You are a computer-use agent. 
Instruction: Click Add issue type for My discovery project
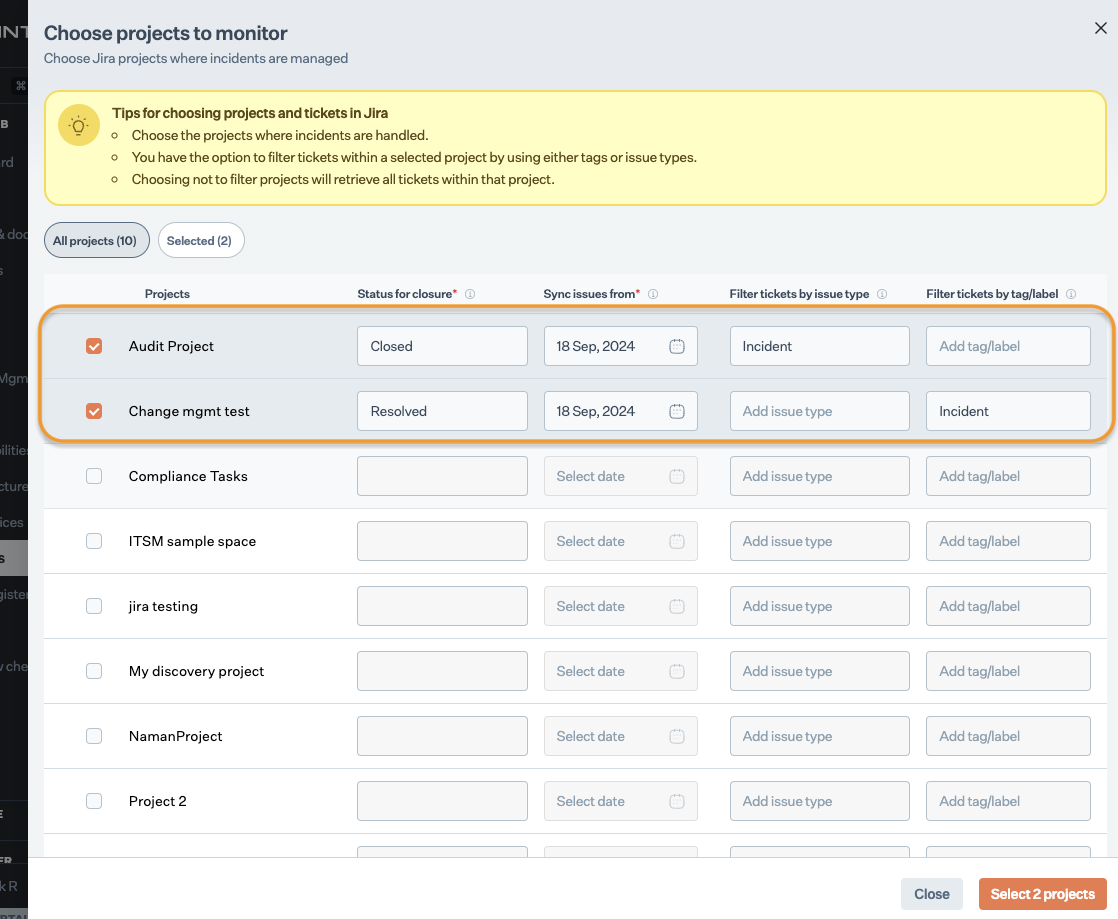point(819,671)
